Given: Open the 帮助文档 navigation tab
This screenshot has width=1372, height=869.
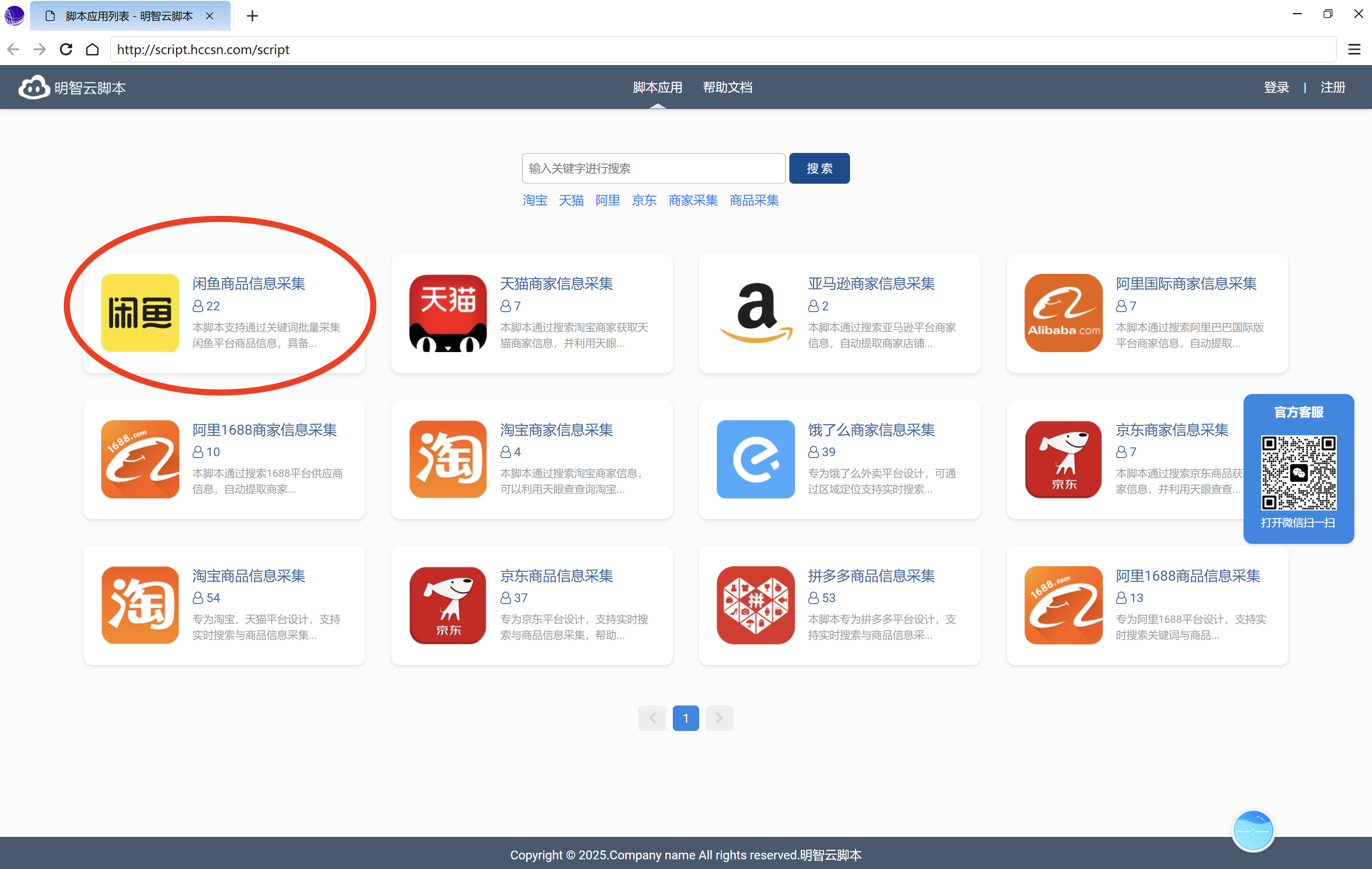Looking at the screenshot, I should tap(728, 87).
